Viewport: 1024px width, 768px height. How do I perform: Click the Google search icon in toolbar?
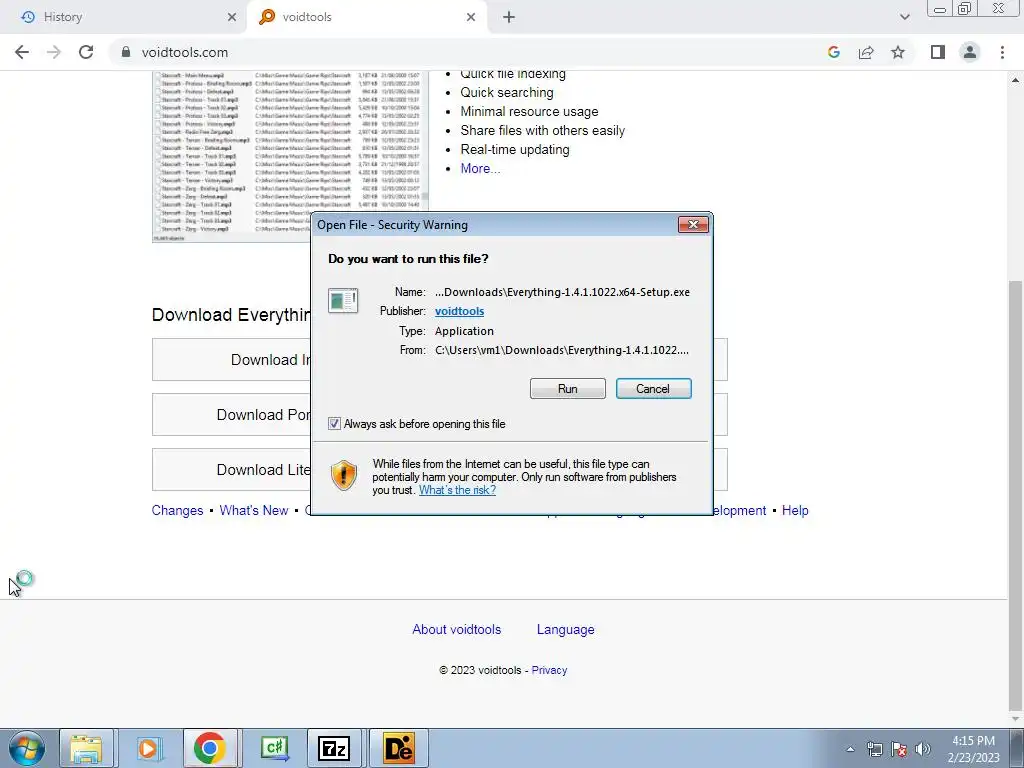[833, 52]
